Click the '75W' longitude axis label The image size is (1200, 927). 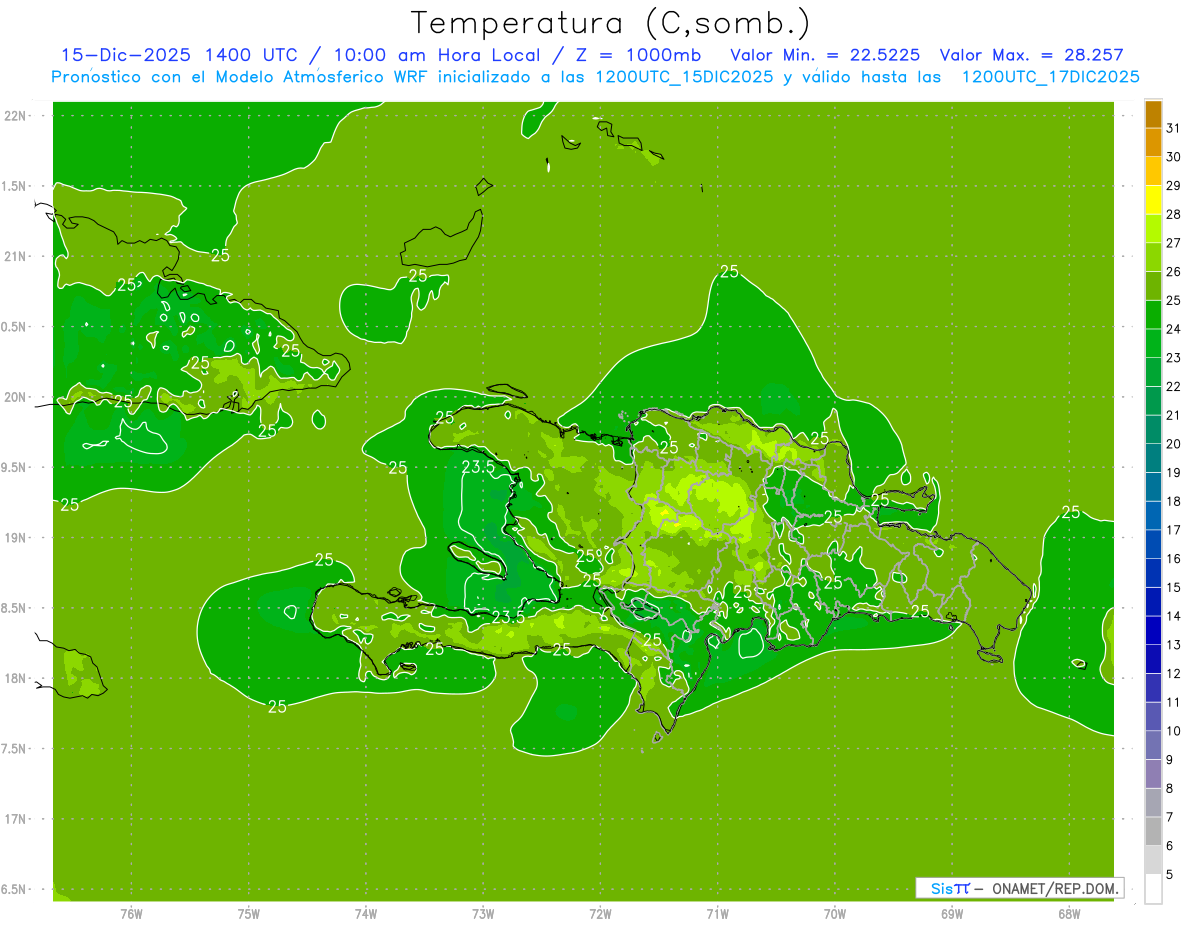248,913
